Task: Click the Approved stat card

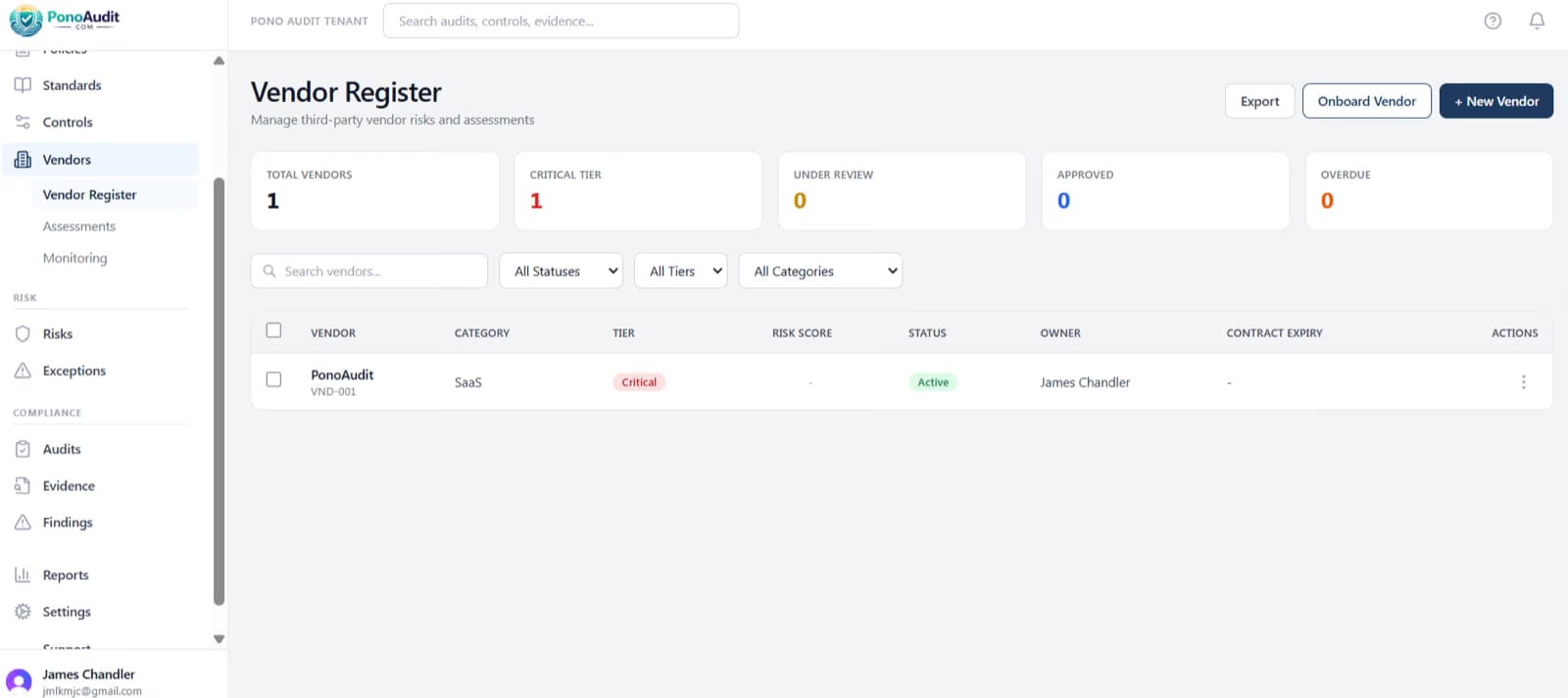Action: (1165, 191)
